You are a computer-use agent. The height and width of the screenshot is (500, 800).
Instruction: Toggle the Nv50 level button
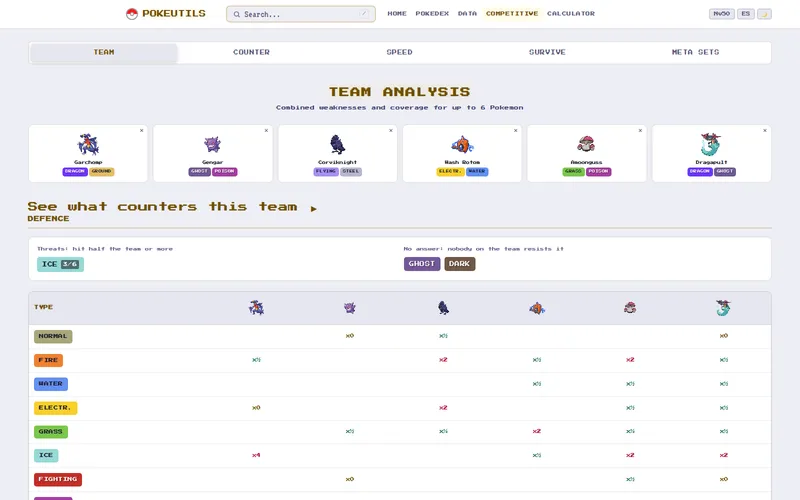(x=721, y=14)
